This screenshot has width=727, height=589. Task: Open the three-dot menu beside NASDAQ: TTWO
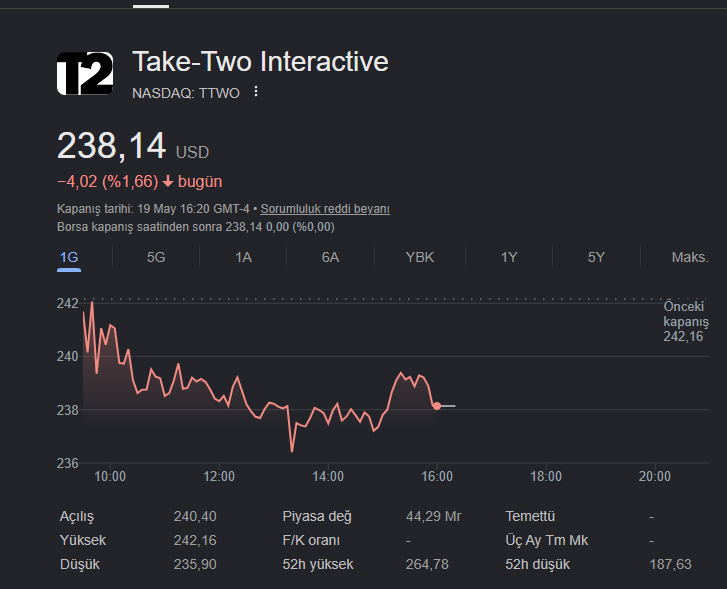coord(255,92)
